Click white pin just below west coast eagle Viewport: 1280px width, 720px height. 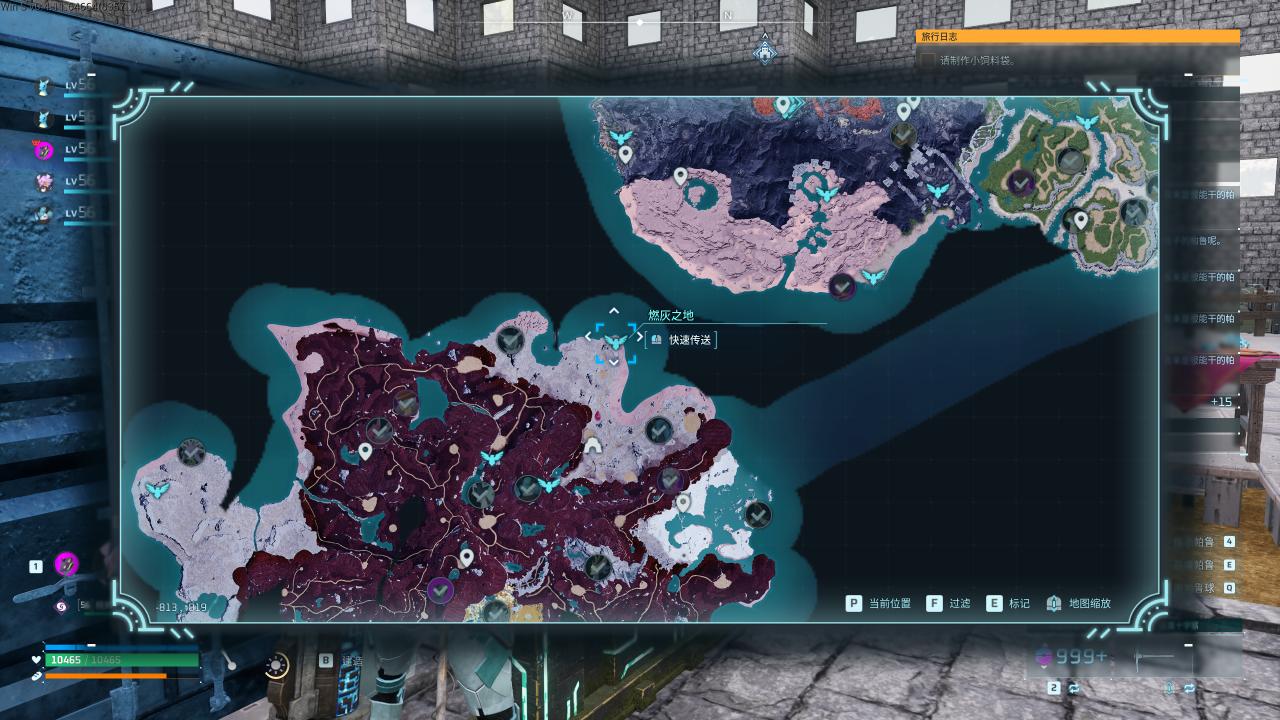point(625,155)
